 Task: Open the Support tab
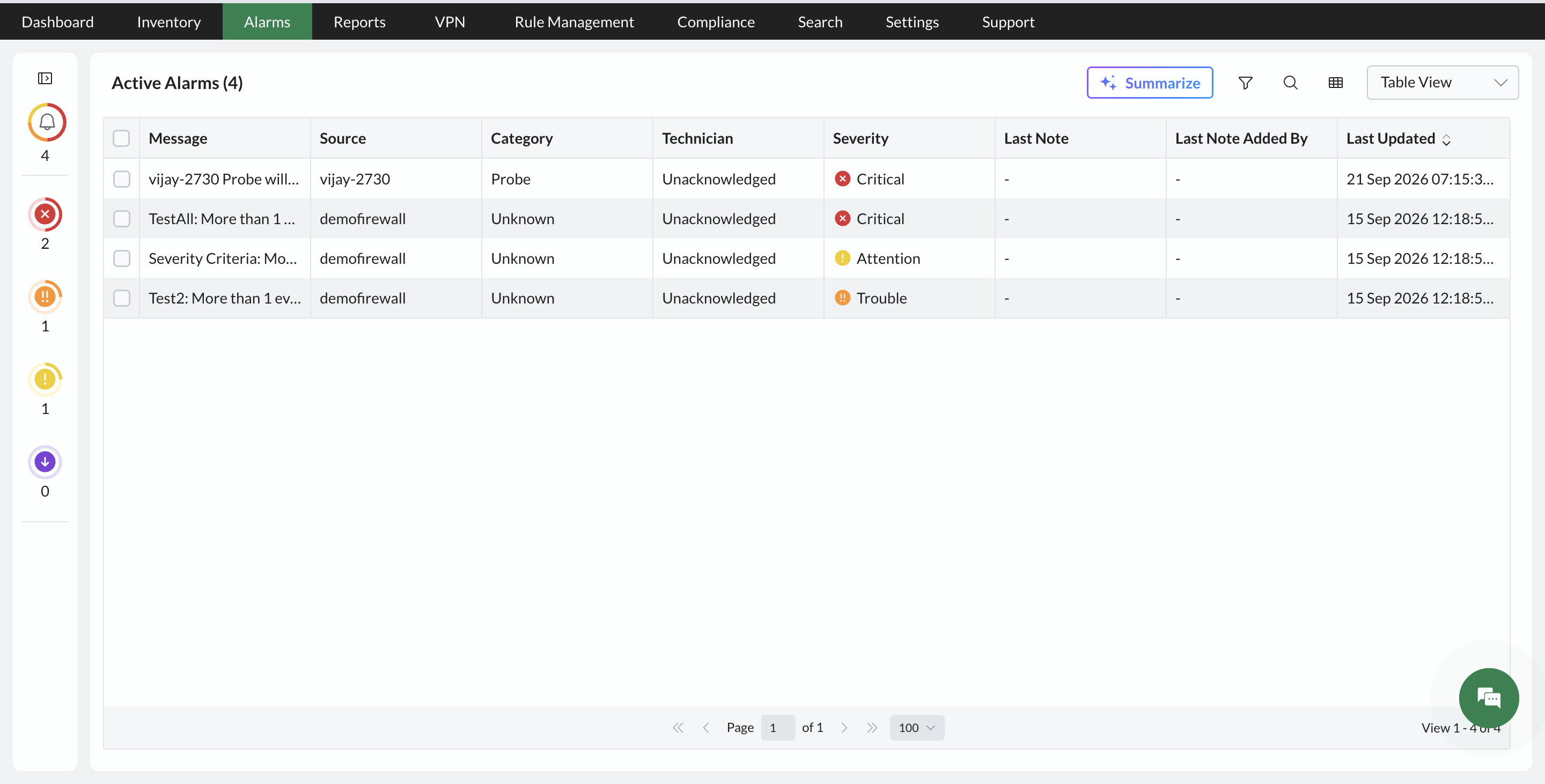tap(1007, 21)
